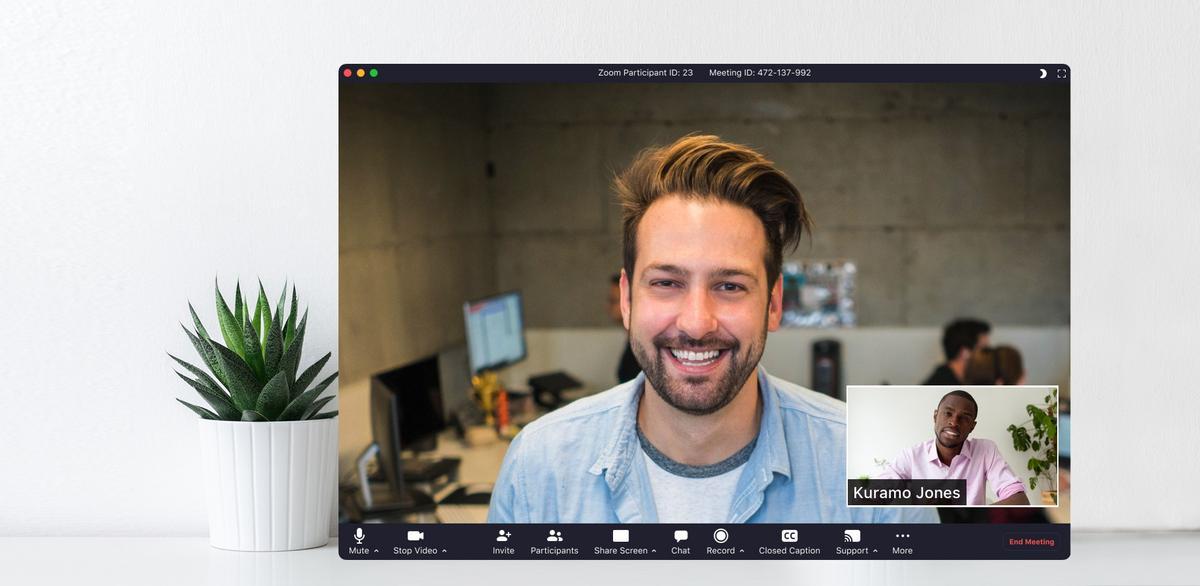Open the Chat panel

coord(680,537)
